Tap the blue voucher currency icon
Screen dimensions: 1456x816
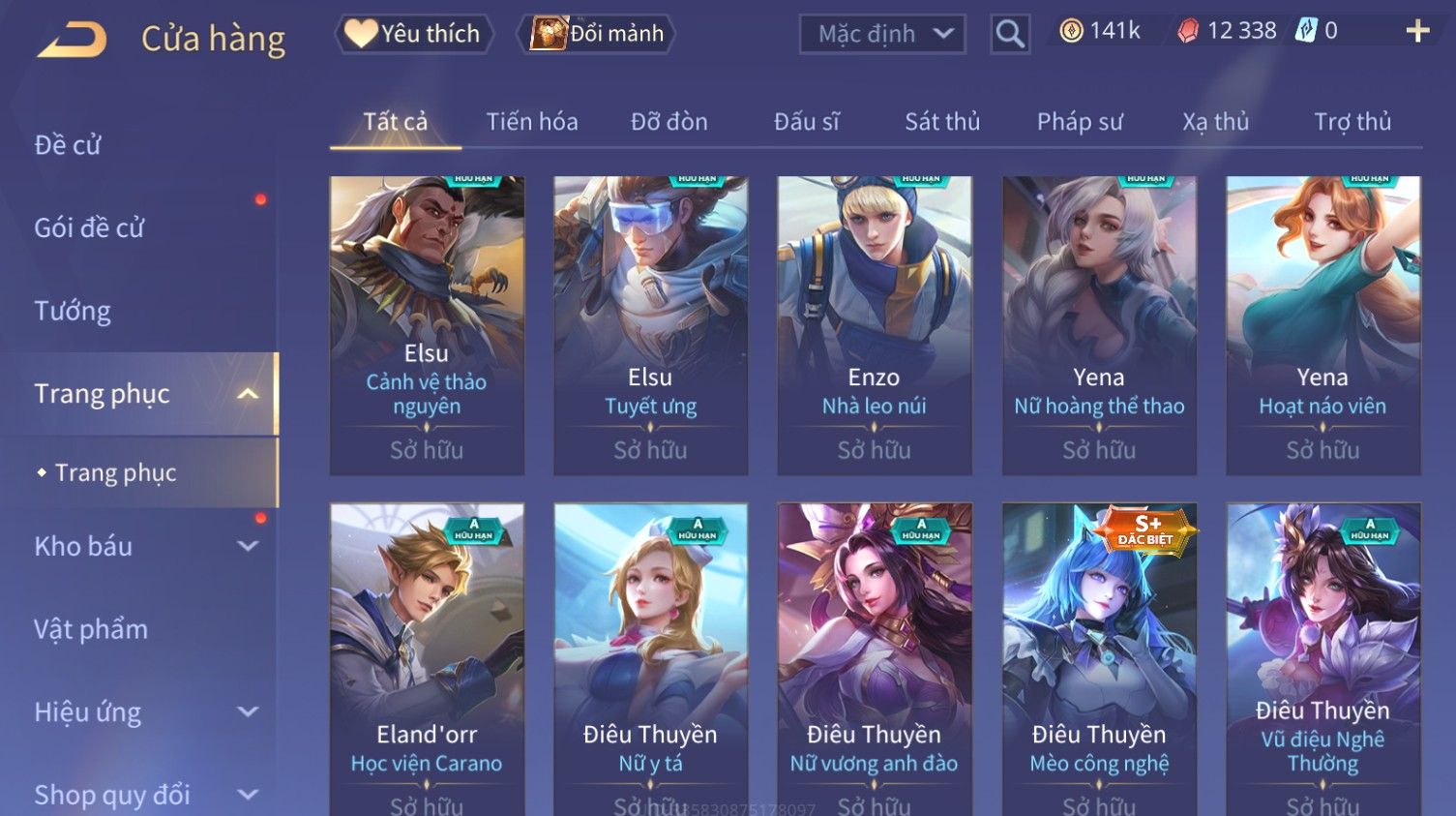(1306, 31)
